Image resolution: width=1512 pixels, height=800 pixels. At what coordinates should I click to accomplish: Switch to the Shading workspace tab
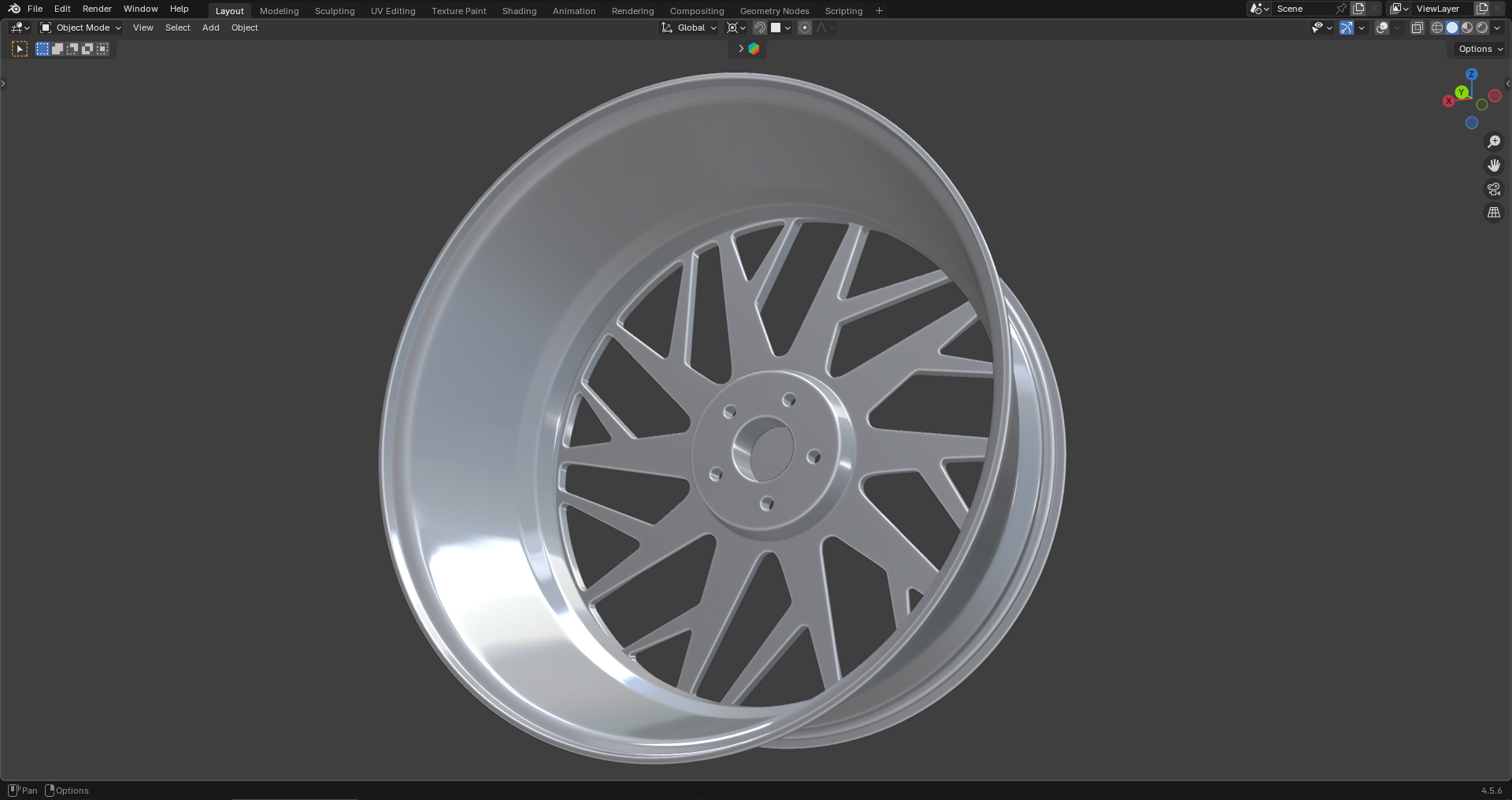(x=520, y=11)
